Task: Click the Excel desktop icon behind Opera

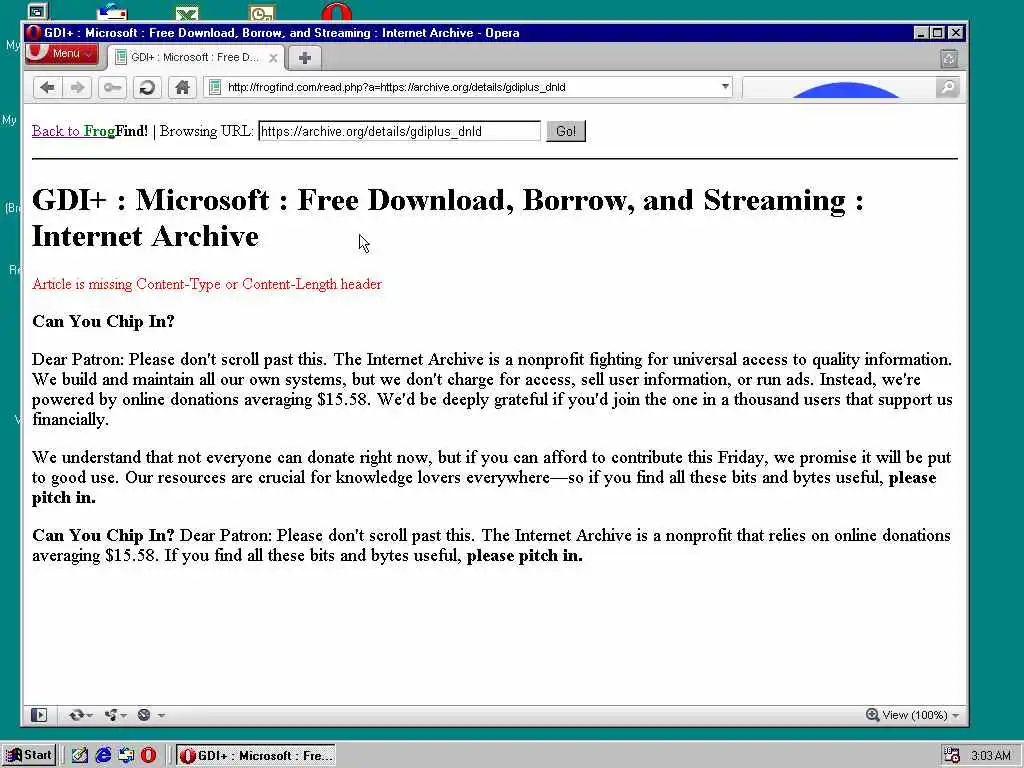Action: tap(187, 13)
